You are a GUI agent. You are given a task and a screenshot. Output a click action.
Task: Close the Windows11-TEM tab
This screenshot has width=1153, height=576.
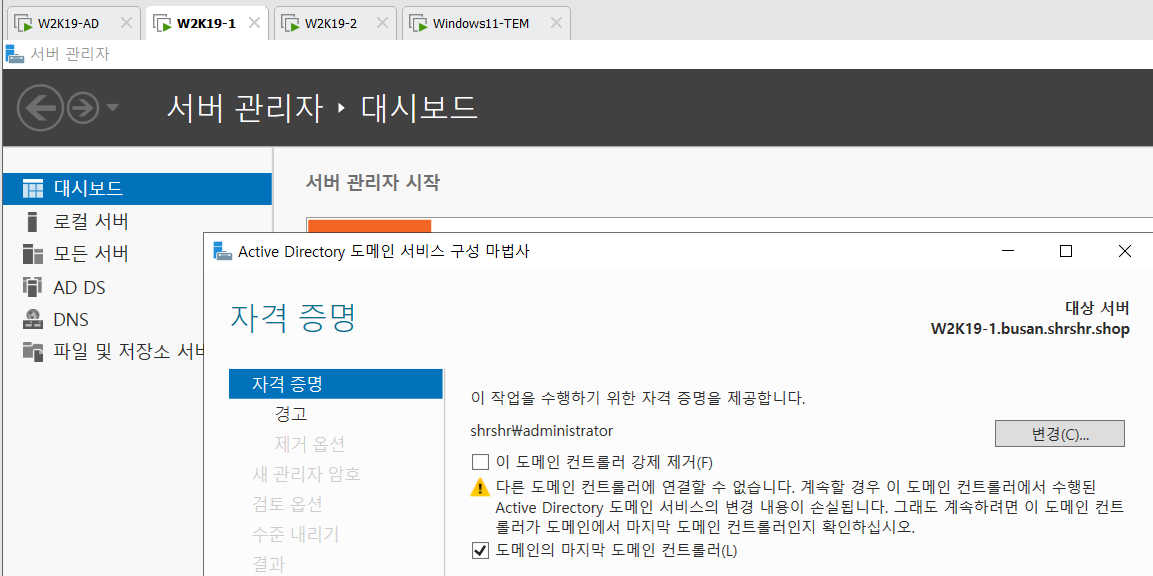[x=556, y=23]
